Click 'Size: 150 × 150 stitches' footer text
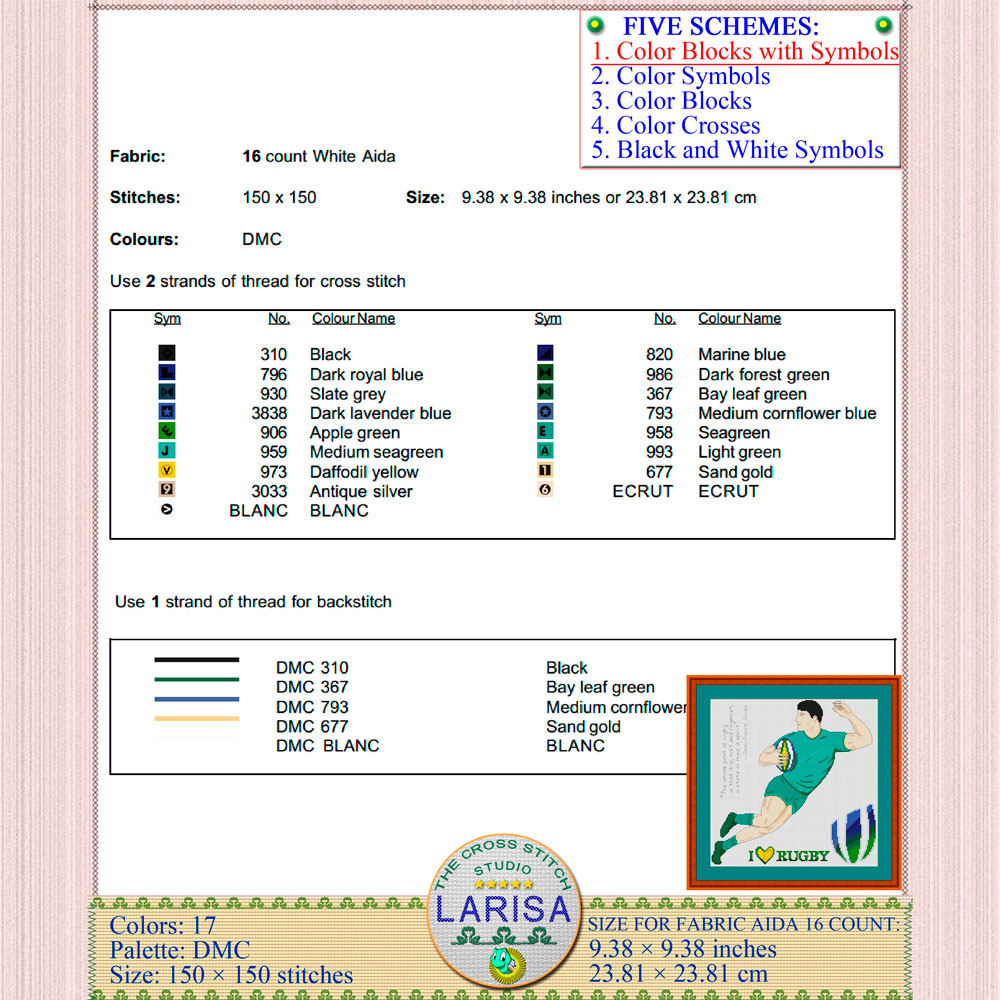 [231, 975]
